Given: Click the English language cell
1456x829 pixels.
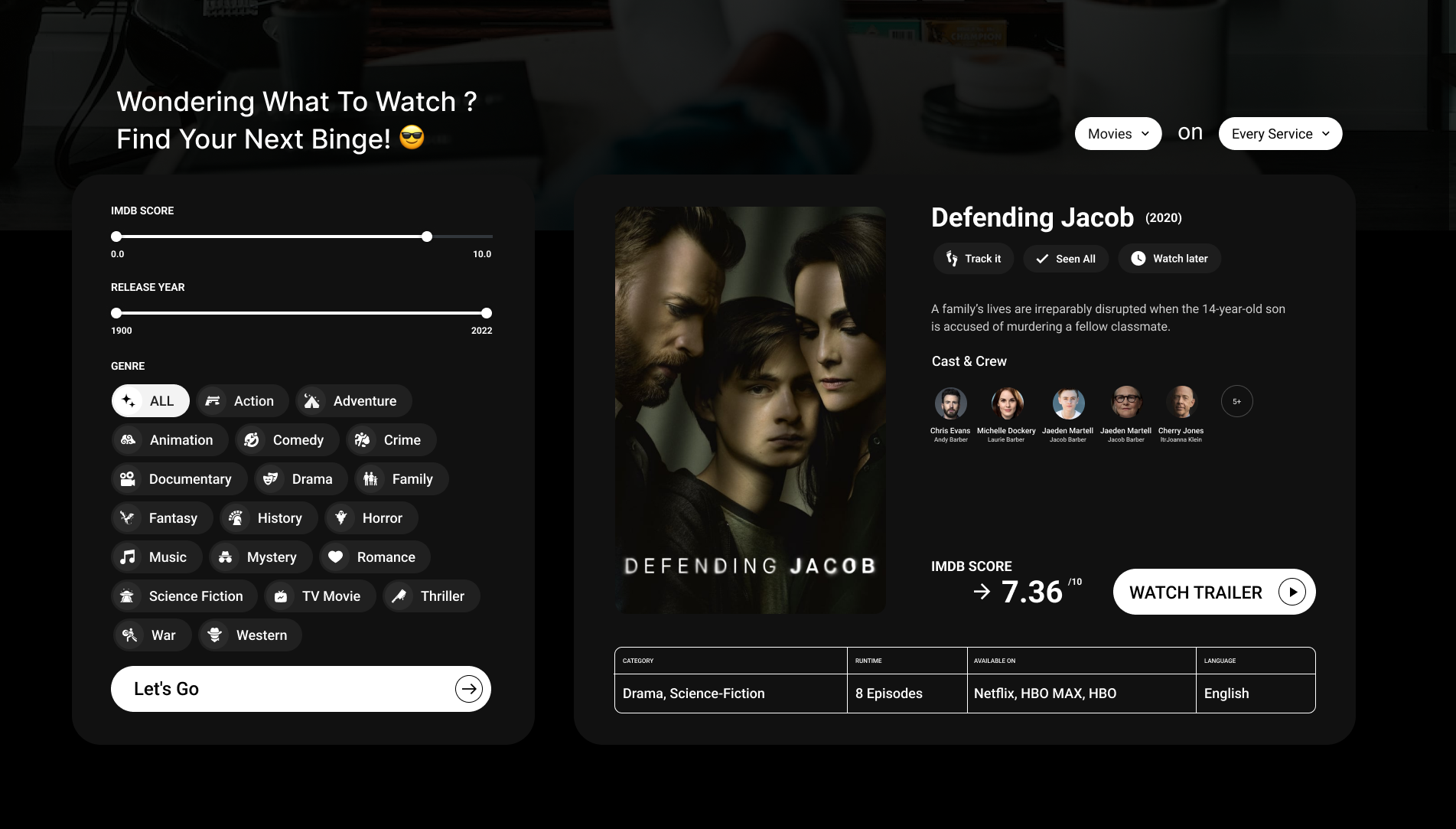Looking at the screenshot, I should (x=1256, y=694).
